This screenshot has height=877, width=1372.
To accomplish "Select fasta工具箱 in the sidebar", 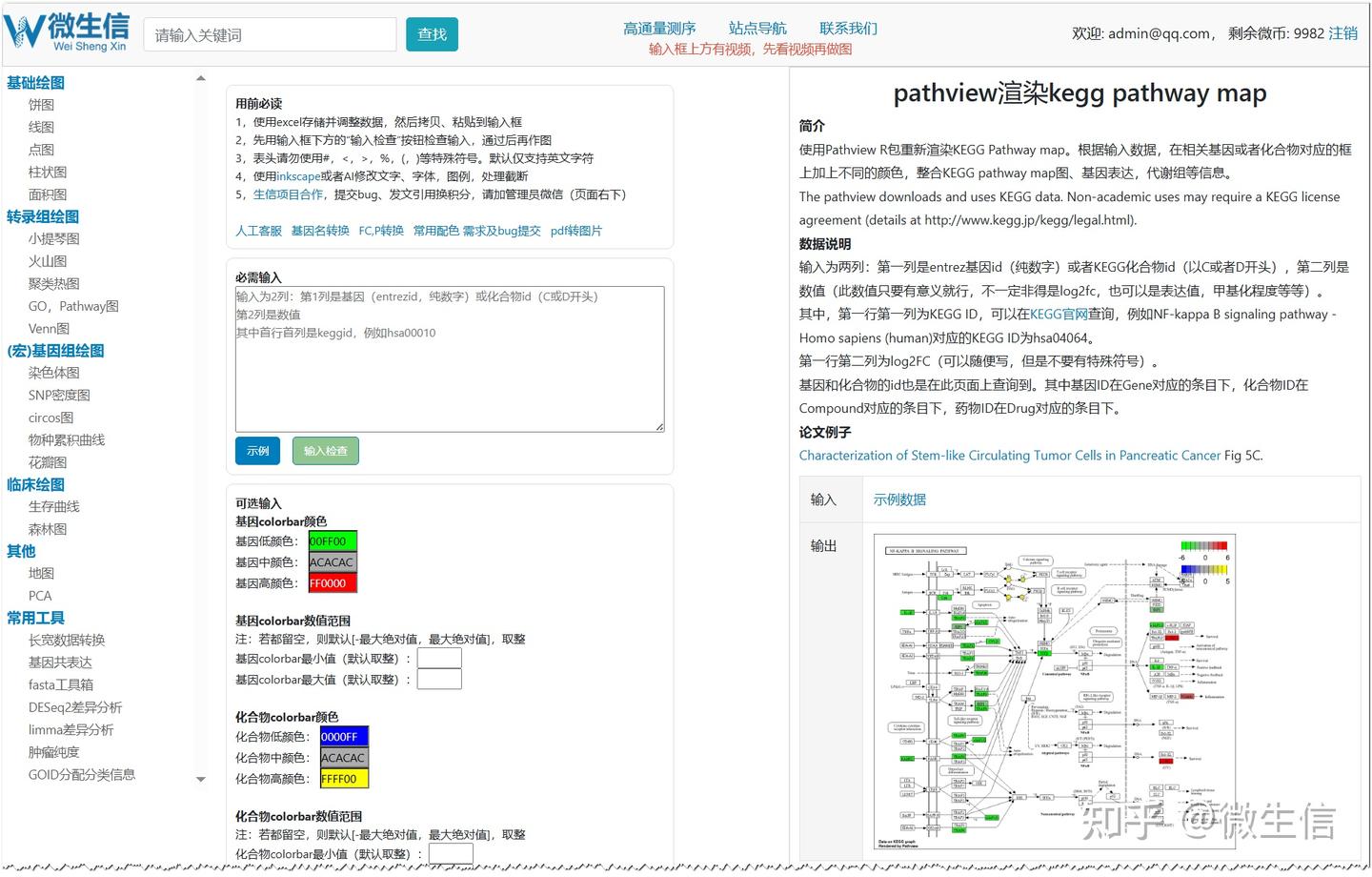I will (61, 685).
